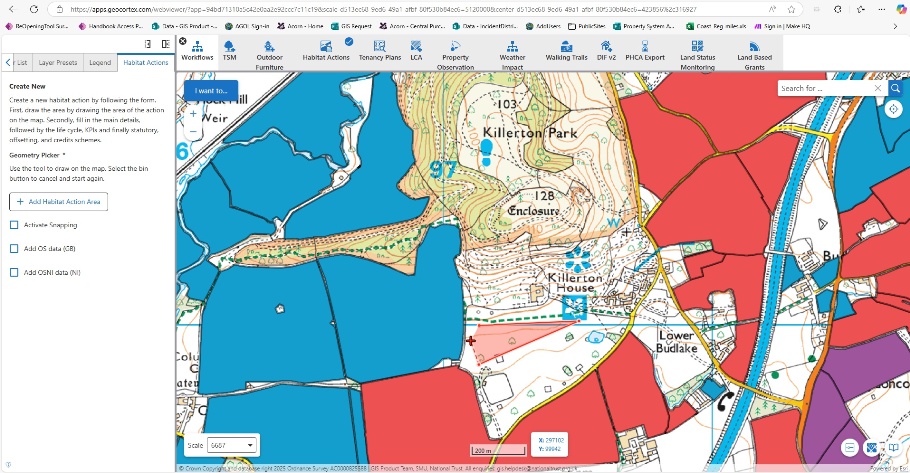Screen dimensions: 910x473
Task: Click Add Habitat Action Area button
Action: click(58, 201)
